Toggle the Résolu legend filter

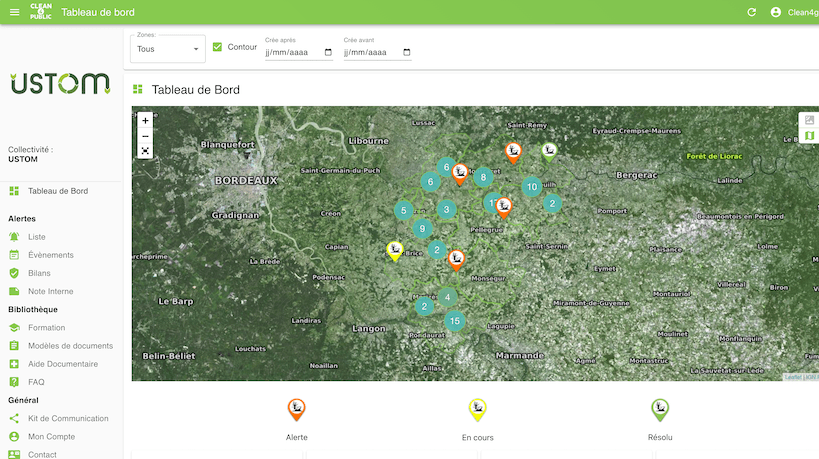(x=660, y=409)
